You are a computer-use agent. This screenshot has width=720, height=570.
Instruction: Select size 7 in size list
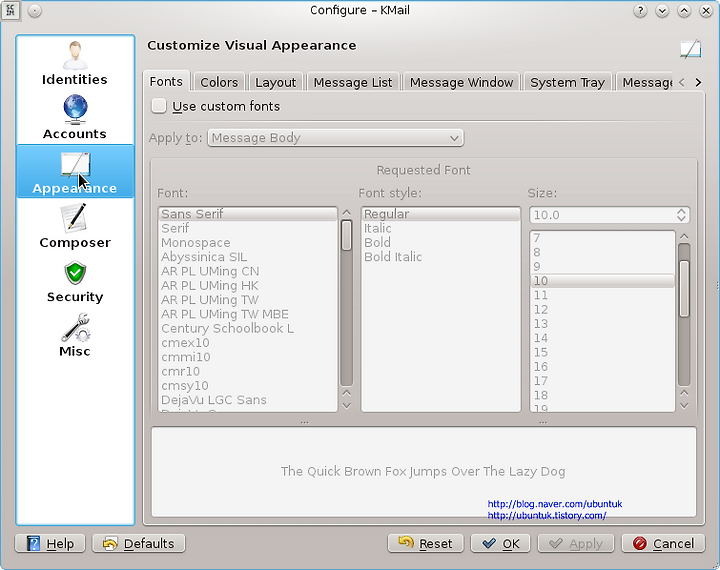[x=602, y=238]
